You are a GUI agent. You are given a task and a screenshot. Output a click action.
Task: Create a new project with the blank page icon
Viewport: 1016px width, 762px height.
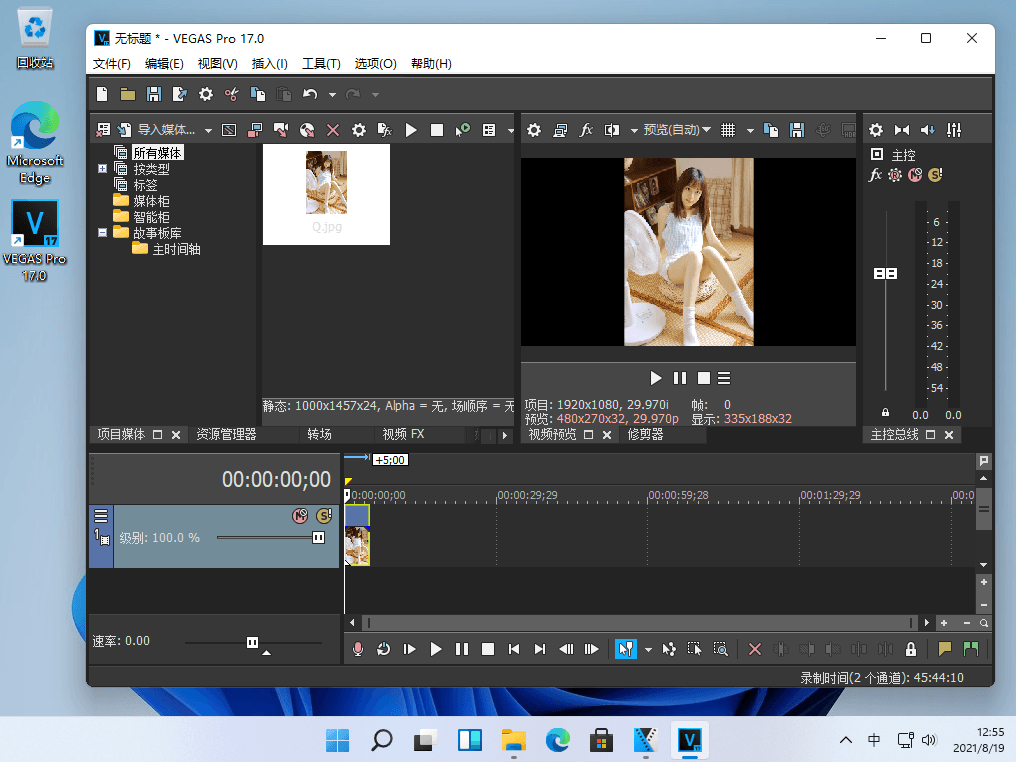[102, 95]
